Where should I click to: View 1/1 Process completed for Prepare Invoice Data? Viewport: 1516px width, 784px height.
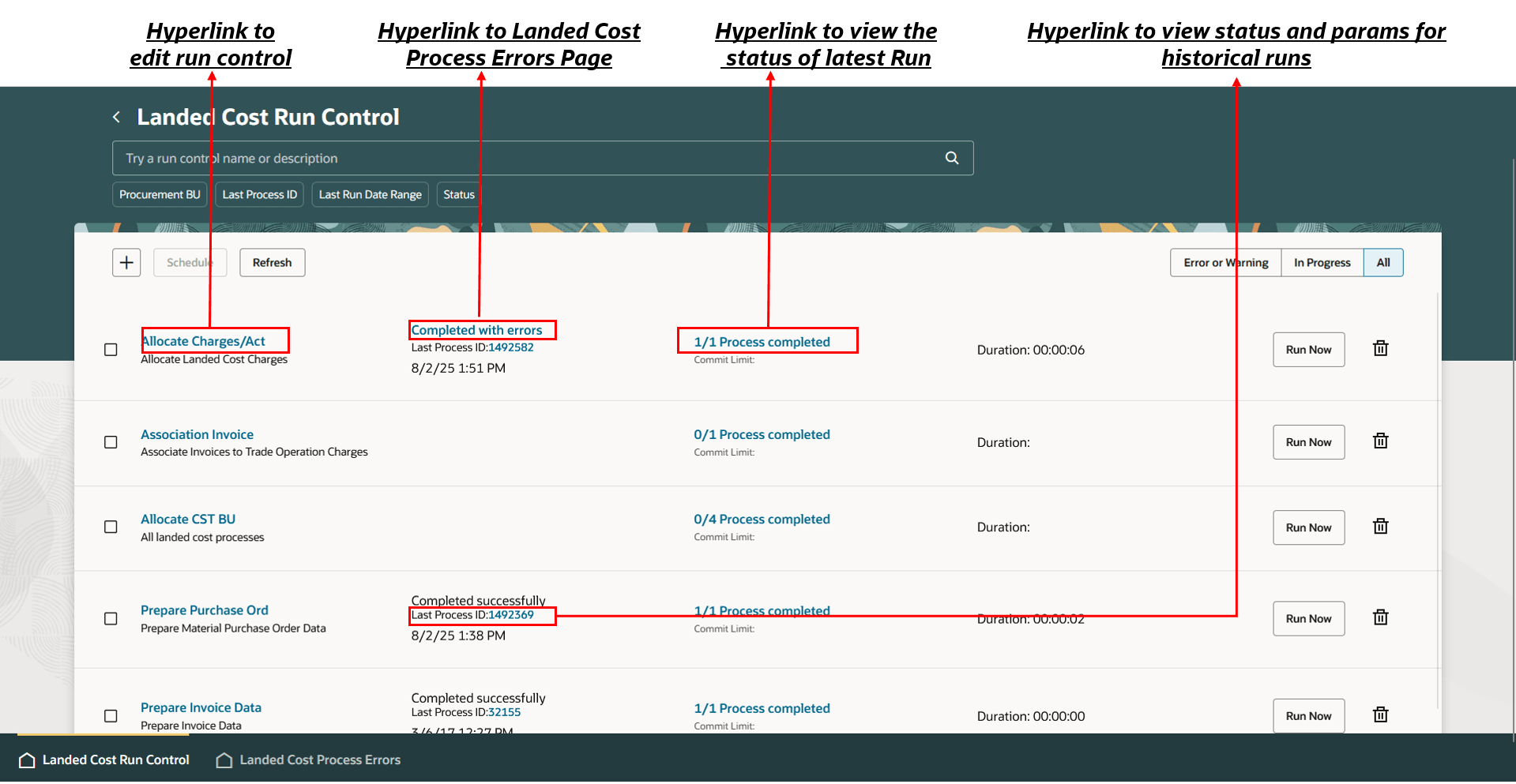click(x=762, y=708)
